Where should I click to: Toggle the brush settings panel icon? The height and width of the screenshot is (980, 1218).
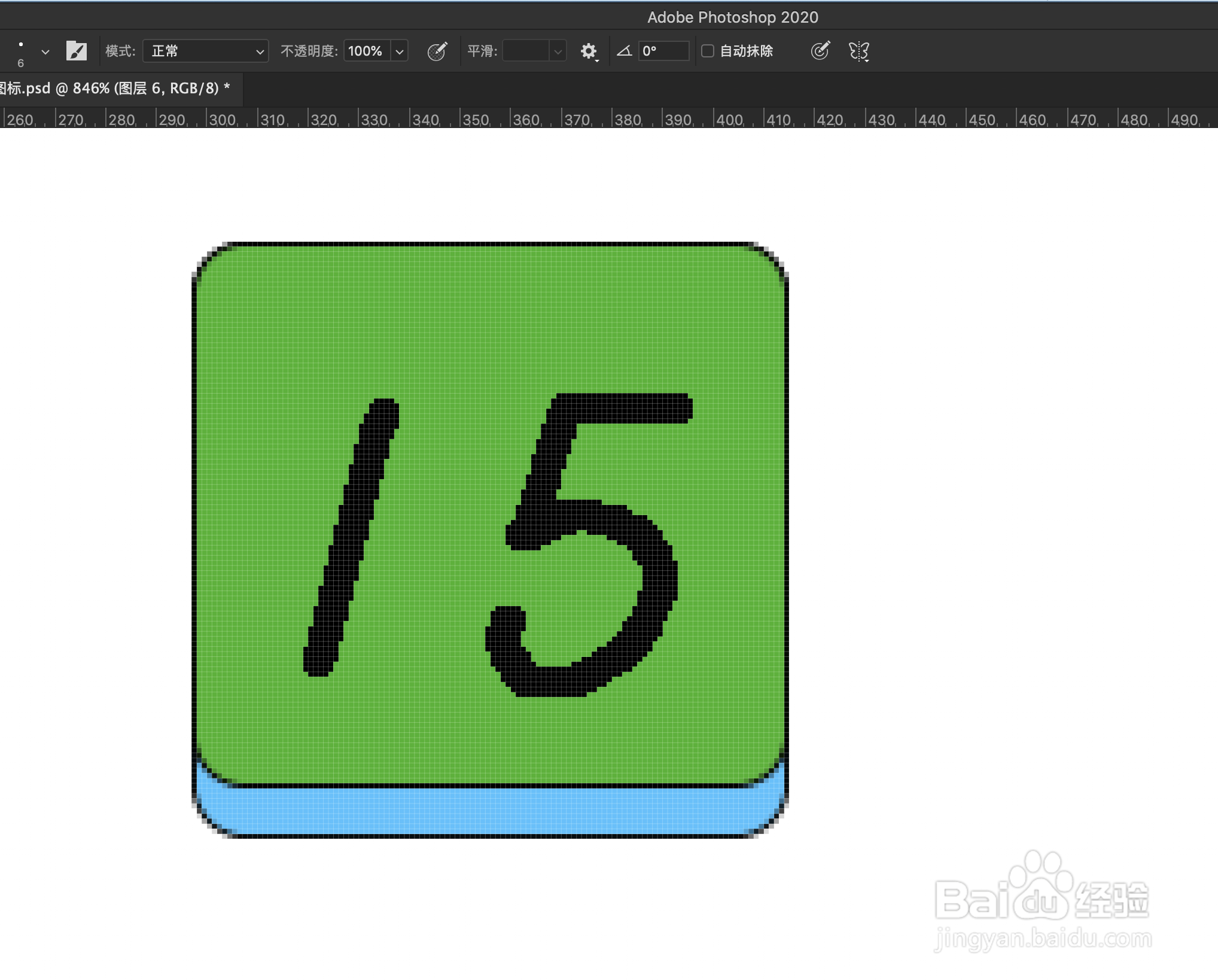pos(77,51)
